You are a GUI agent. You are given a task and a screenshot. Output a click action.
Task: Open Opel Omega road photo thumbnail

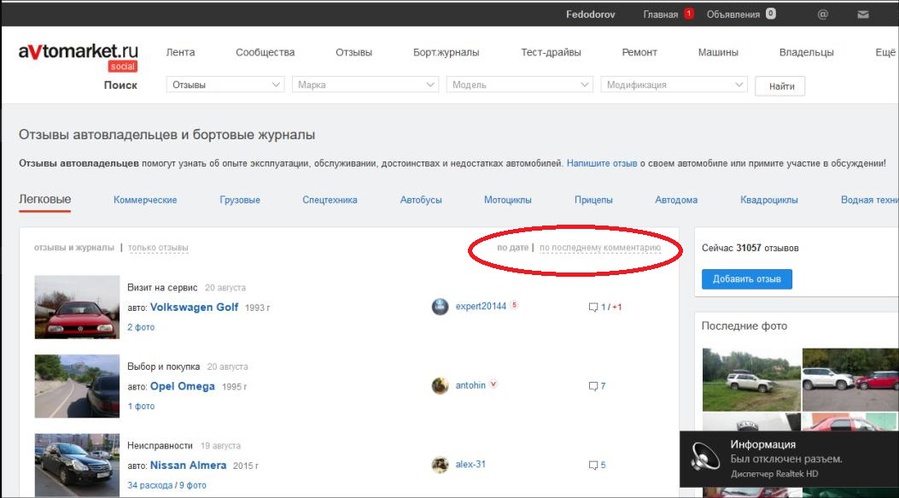77,386
